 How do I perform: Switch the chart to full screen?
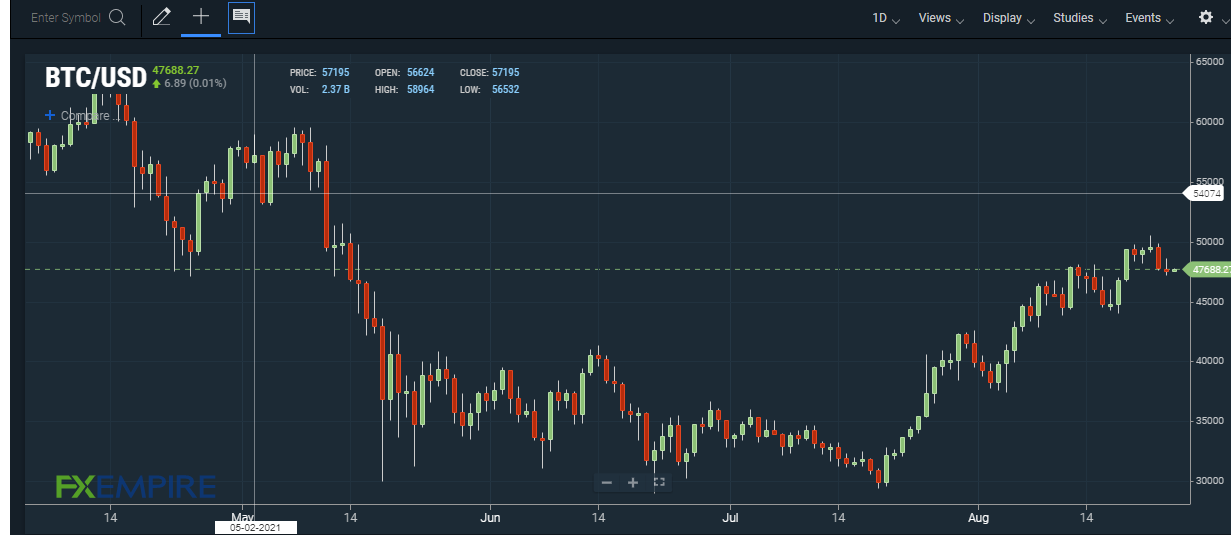(658, 483)
